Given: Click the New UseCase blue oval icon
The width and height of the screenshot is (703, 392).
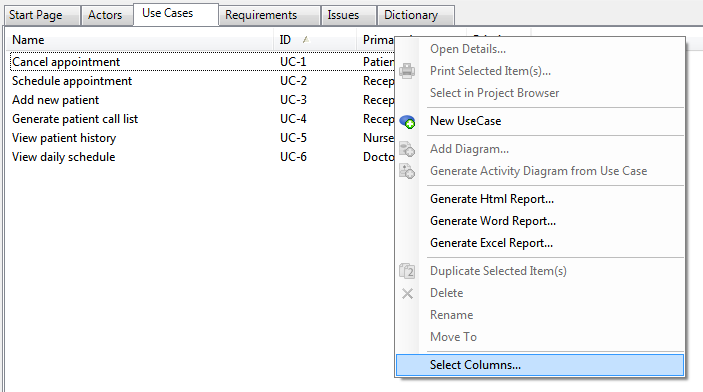Looking at the screenshot, I should 407,121.
